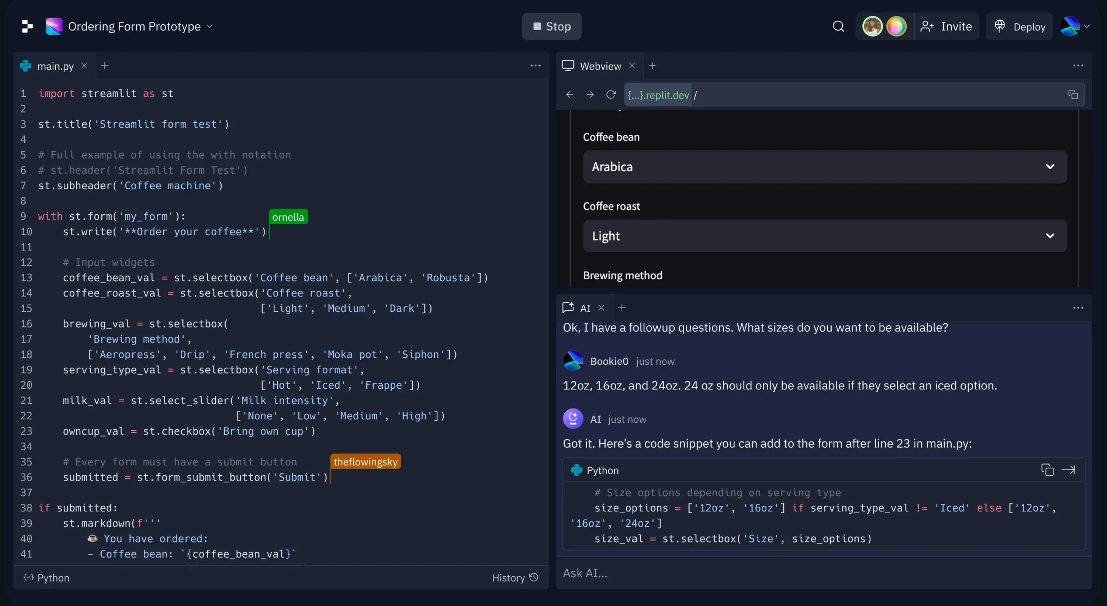Click the replit.dev URL address bar

[854, 95]
